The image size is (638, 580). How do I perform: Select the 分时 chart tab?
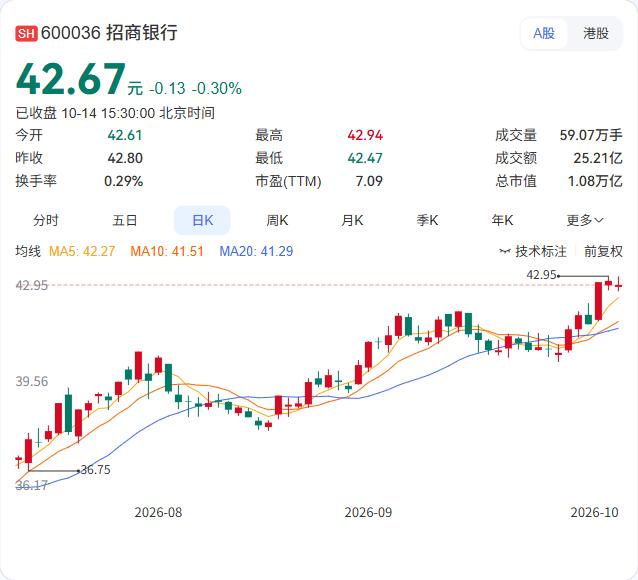click(x=46, y=221)
